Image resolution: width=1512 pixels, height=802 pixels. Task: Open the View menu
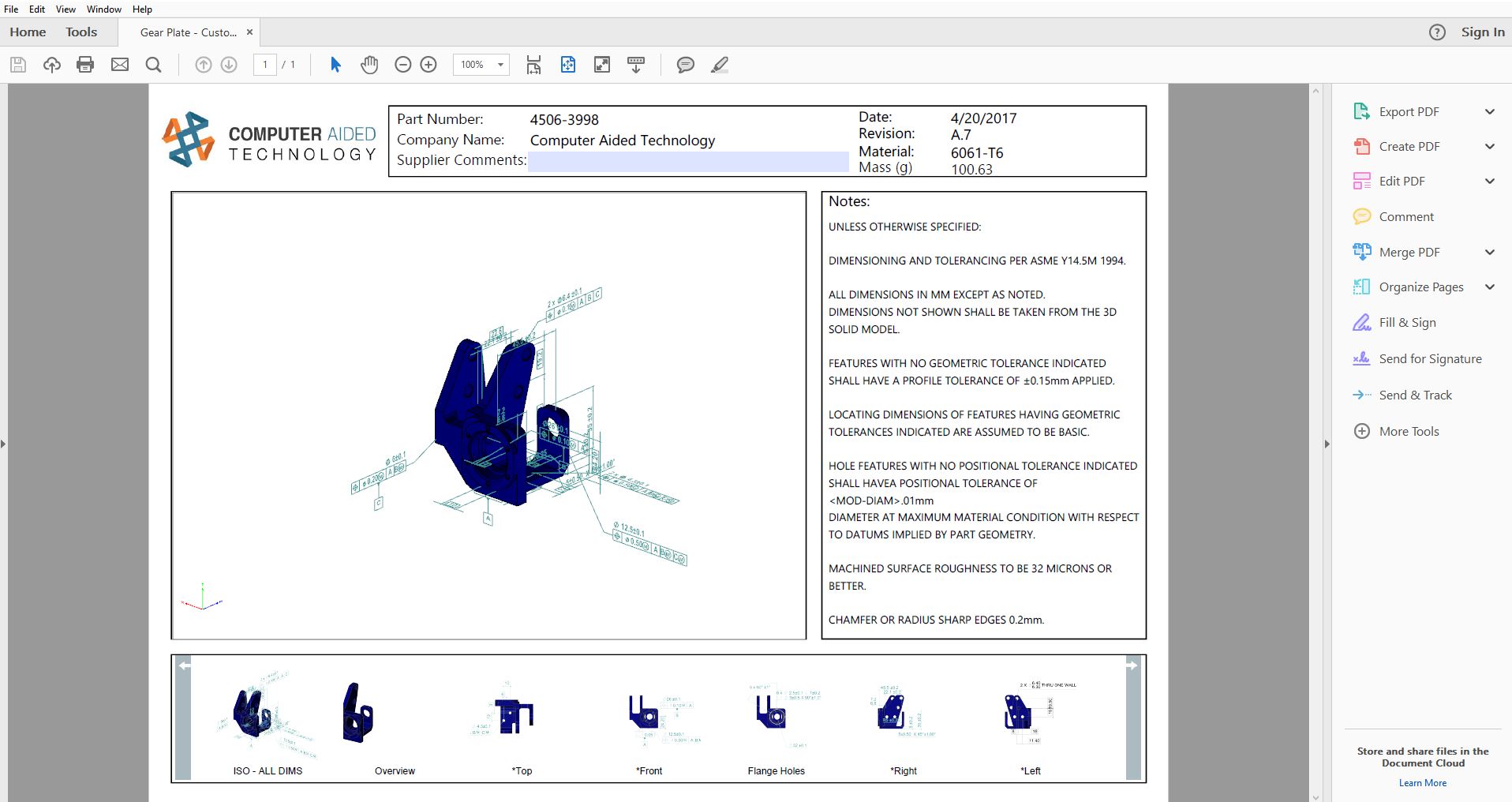point(65,9)
